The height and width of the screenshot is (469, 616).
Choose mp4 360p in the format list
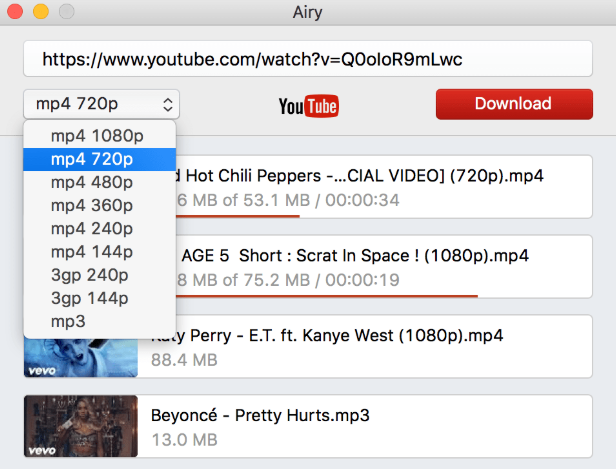pos(99,205)
